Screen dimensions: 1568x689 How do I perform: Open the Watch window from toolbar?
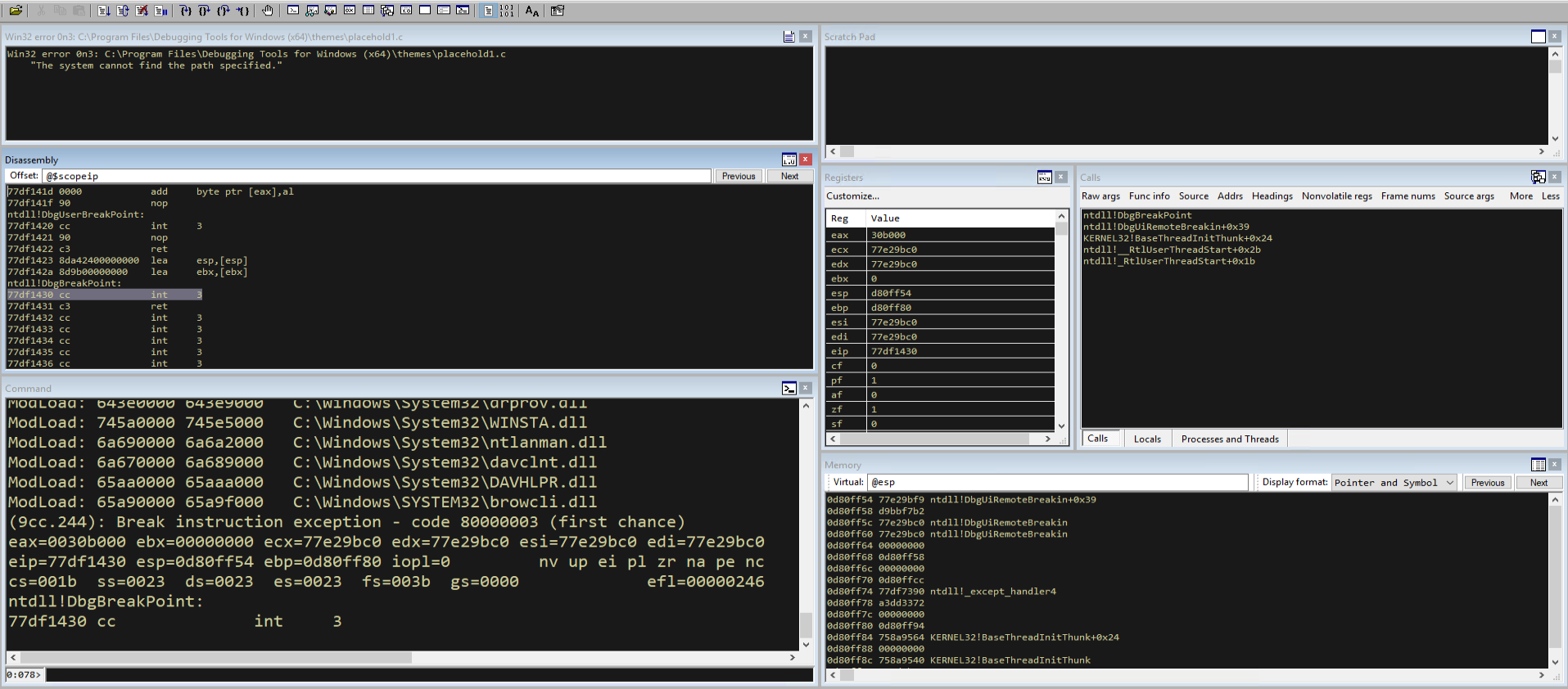pos(312,11)
